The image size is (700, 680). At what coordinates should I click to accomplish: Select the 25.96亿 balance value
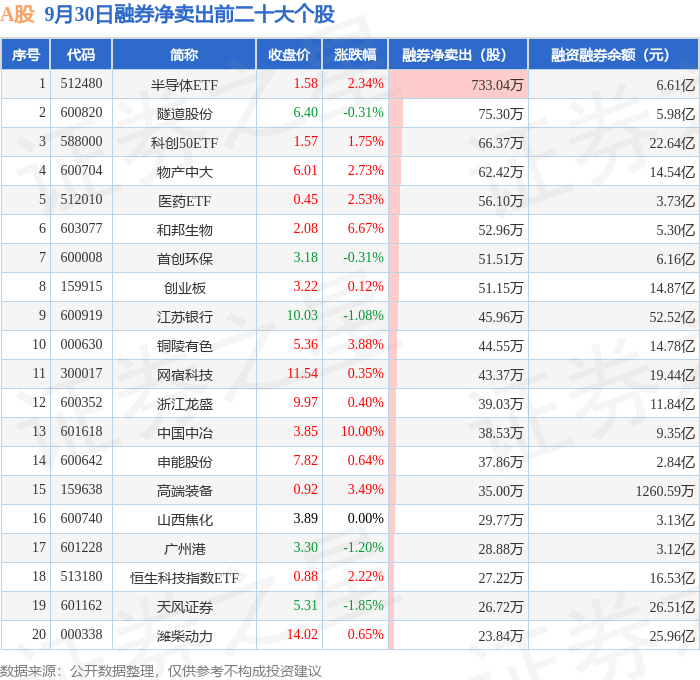[672, 636]
